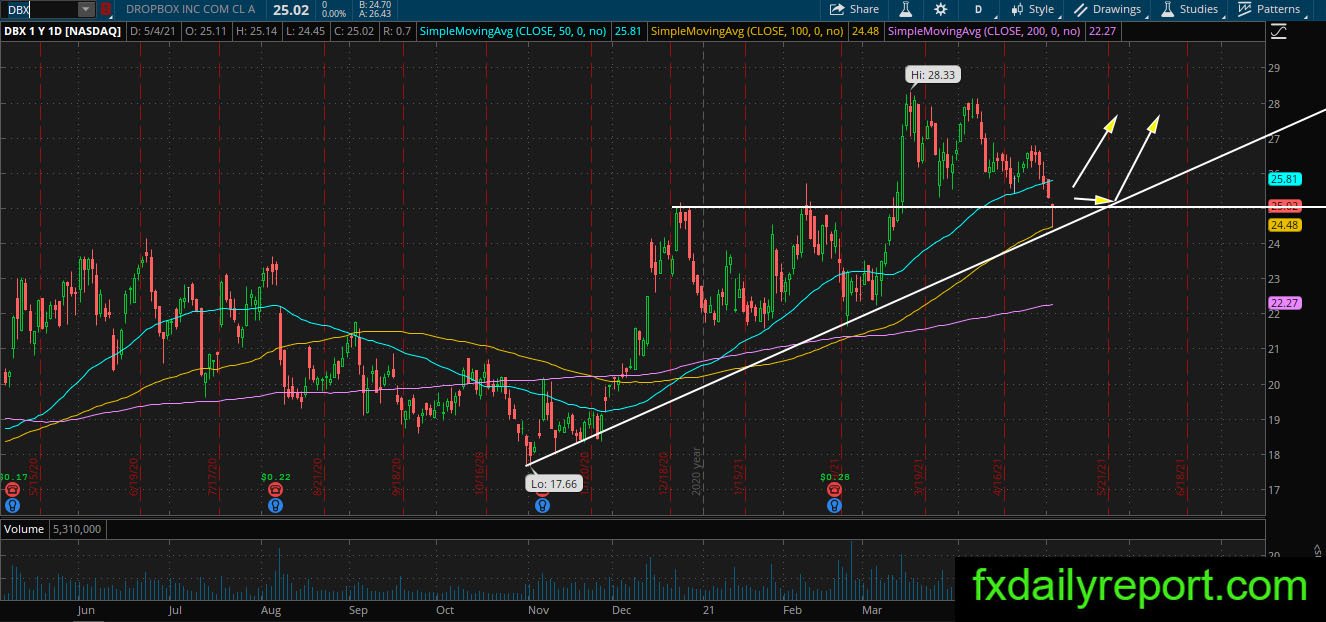Image resolution: width=1326 pixels, height=622 pixels.
Task: Click SimpleMovingAvg (CLOSE, 100) study label
Action: [747, 32]
